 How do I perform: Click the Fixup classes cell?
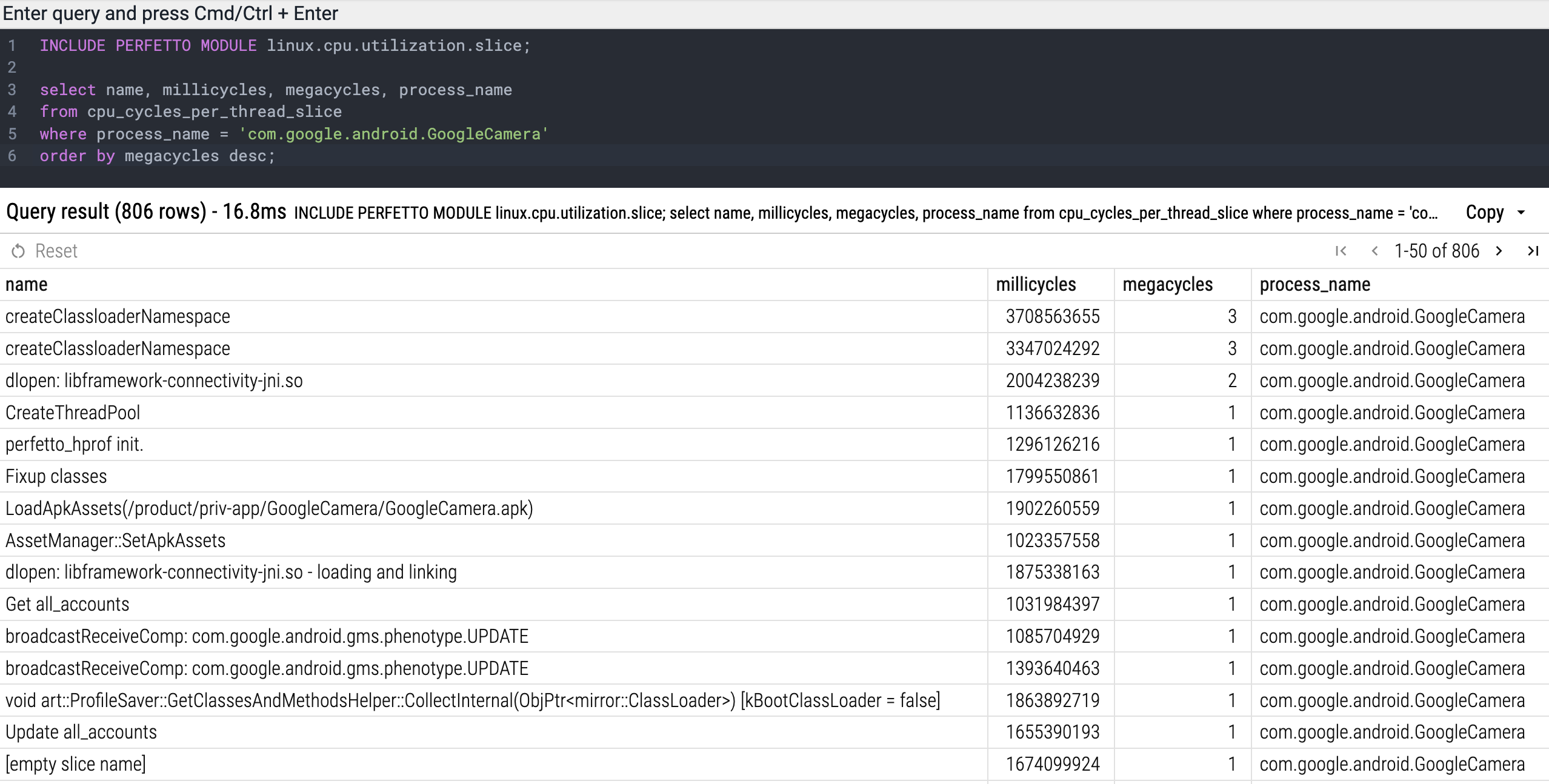[x=56, y=476]
